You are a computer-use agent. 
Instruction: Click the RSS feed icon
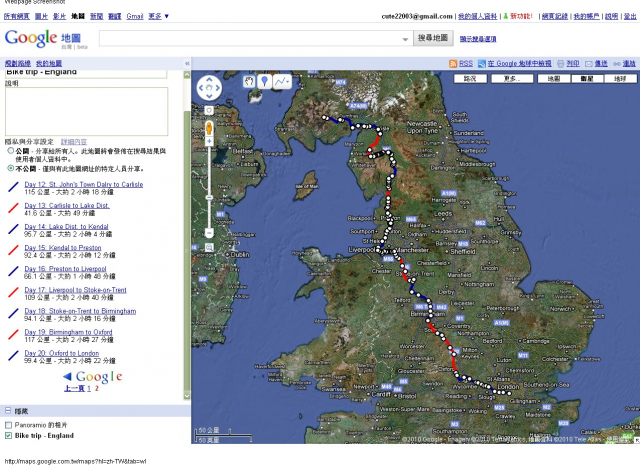[453, 64]
